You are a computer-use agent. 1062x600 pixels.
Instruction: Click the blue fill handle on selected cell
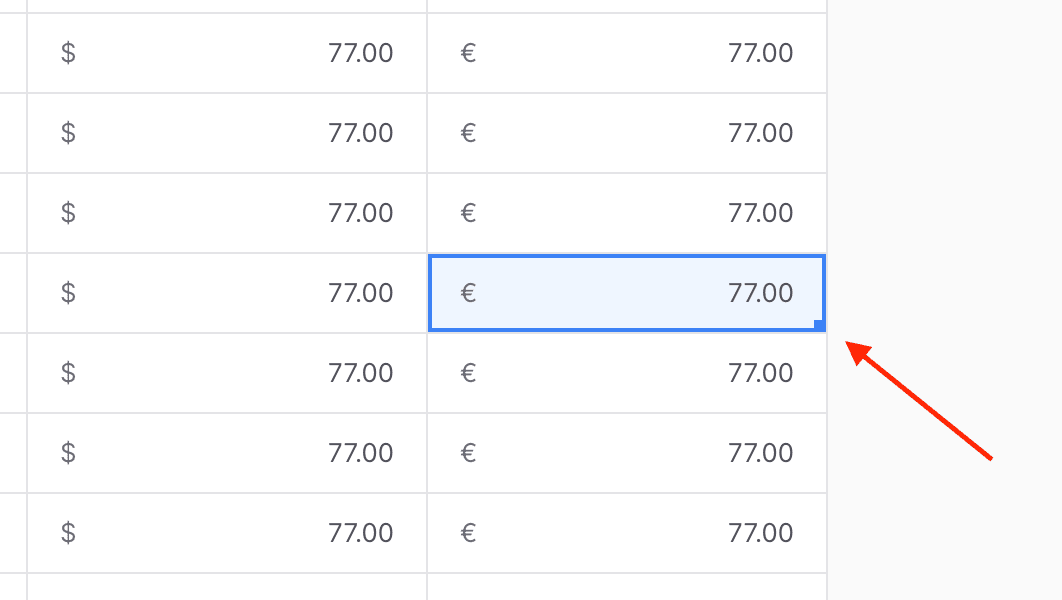[x=819, y=325]
